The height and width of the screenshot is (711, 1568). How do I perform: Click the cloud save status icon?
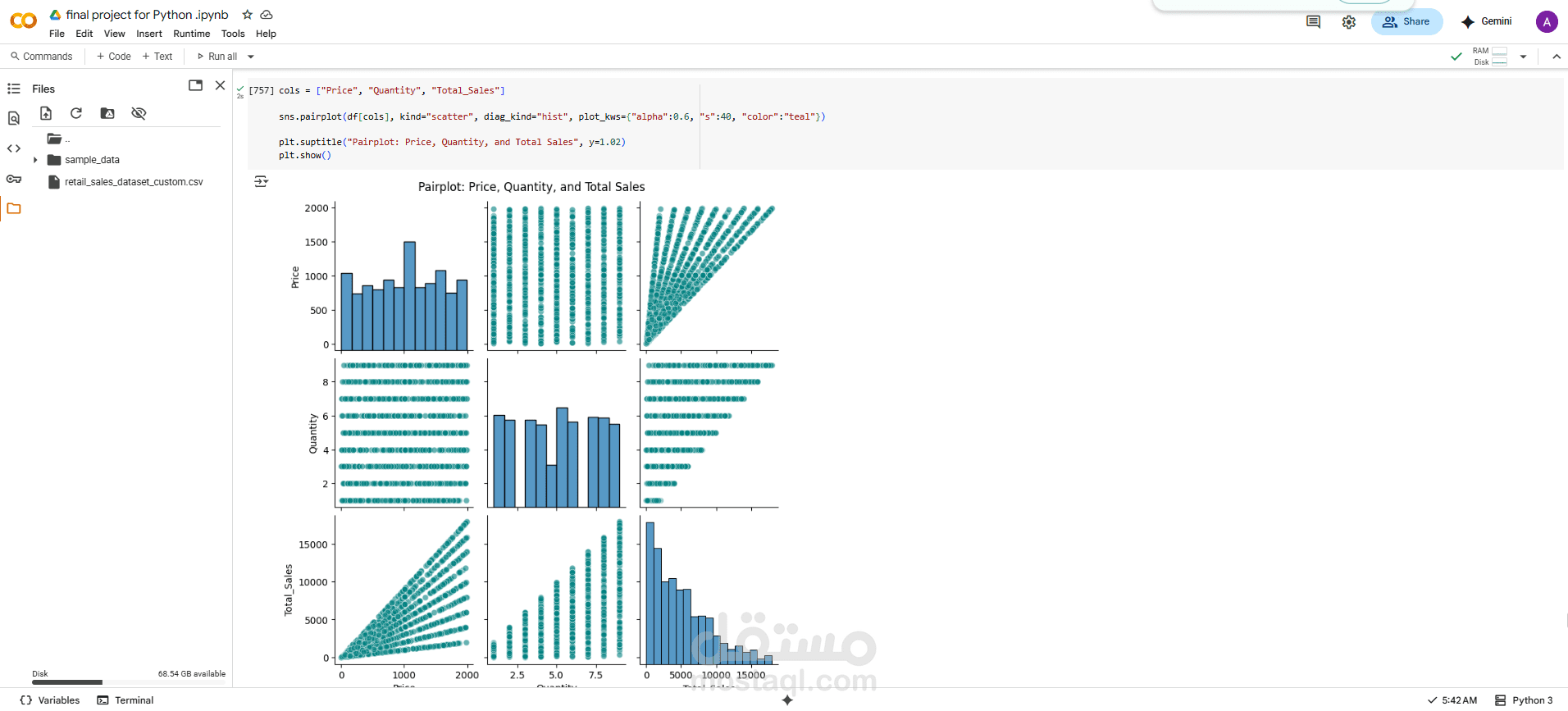point(267,15)
